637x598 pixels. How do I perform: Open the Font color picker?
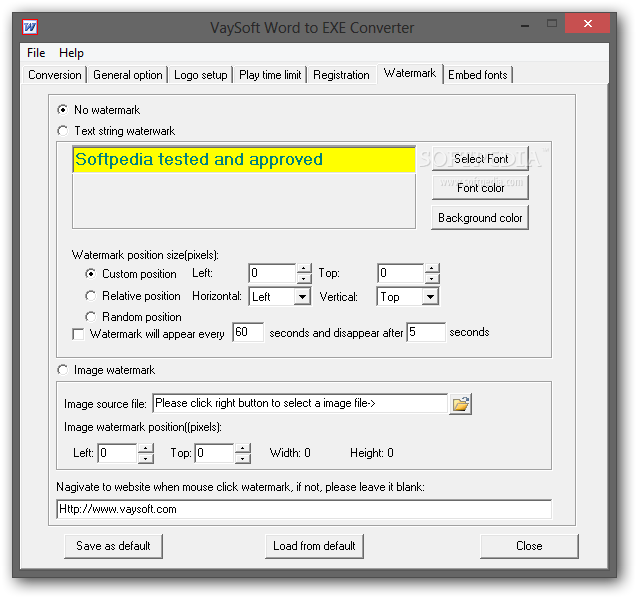480,188
